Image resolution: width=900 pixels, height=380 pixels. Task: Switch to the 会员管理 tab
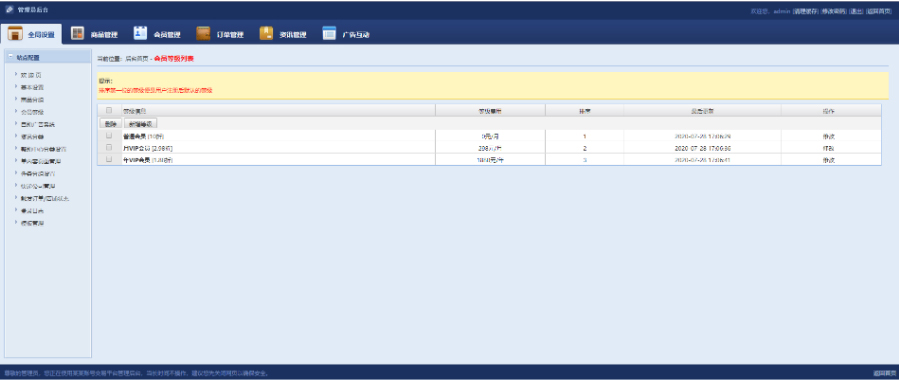tap(157, 34)
